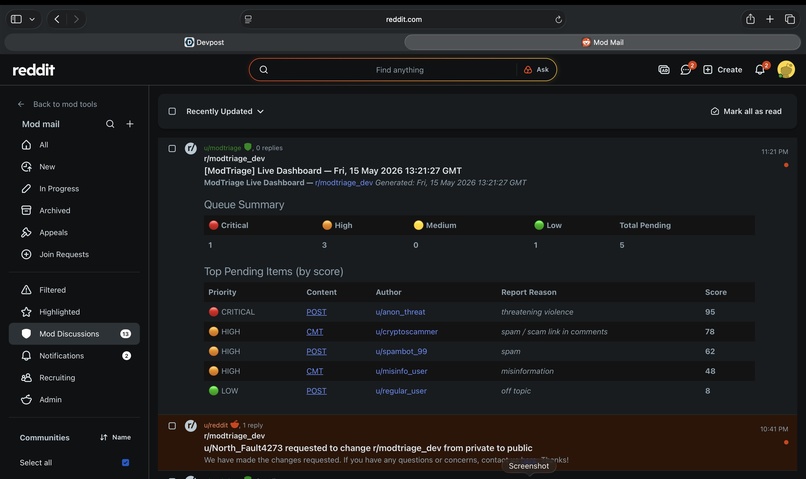Image resolution: width=806 pixels, height=479 pixels.
Task: Click the reload page icon in address bar
Action: [558, 20]
